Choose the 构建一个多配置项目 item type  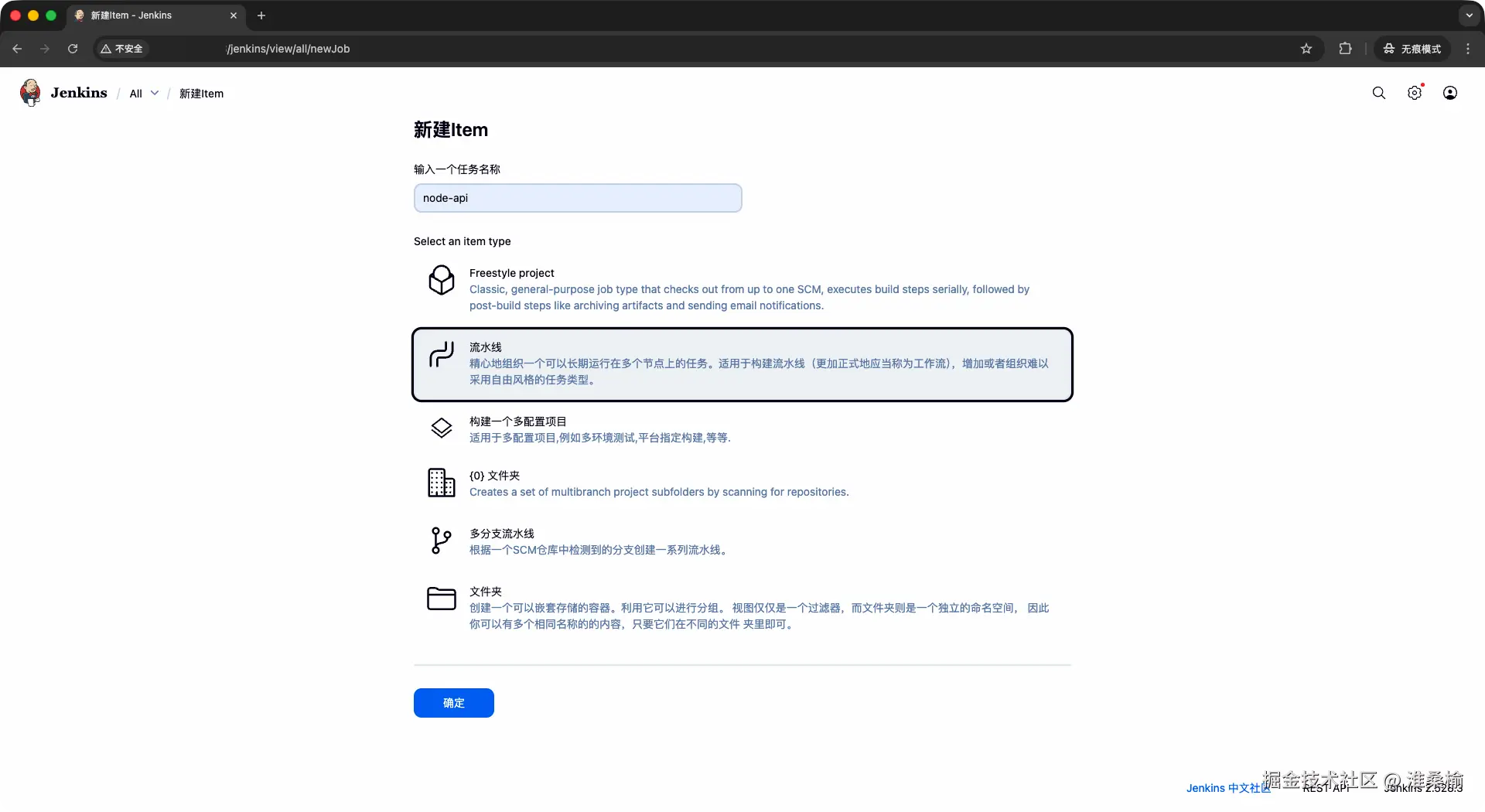[742, 429]
